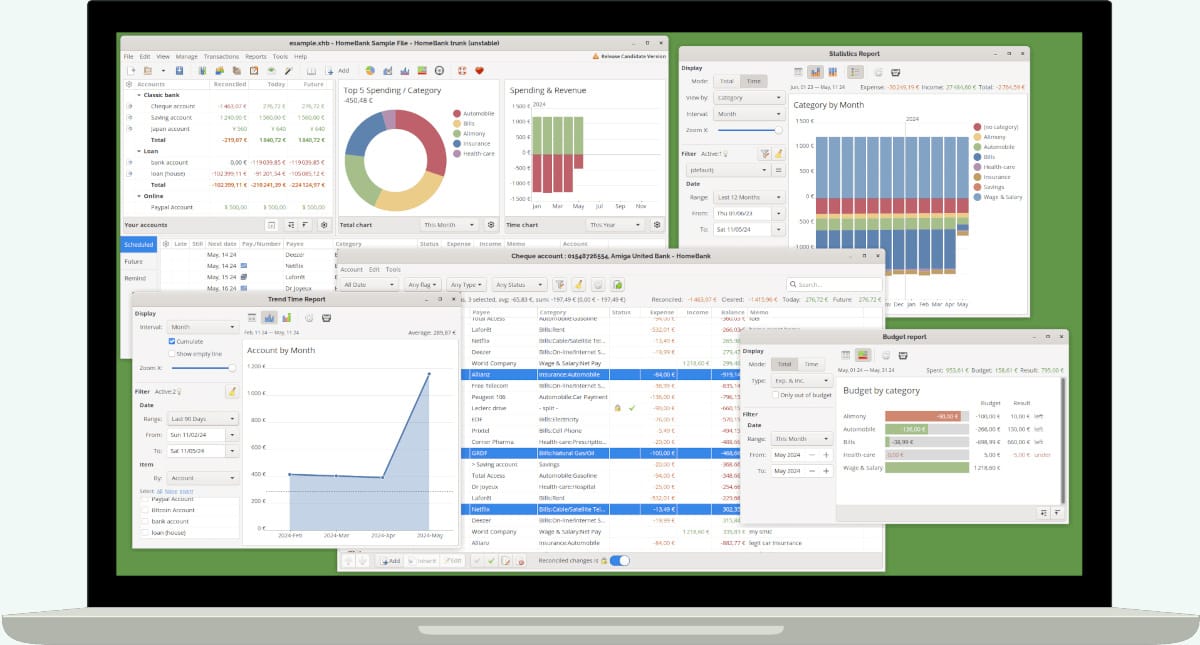Tick the bank account checkbox in Trend report
Image resolution: width=1200 pixels, height=645 pixels.
tap(143, 521)
